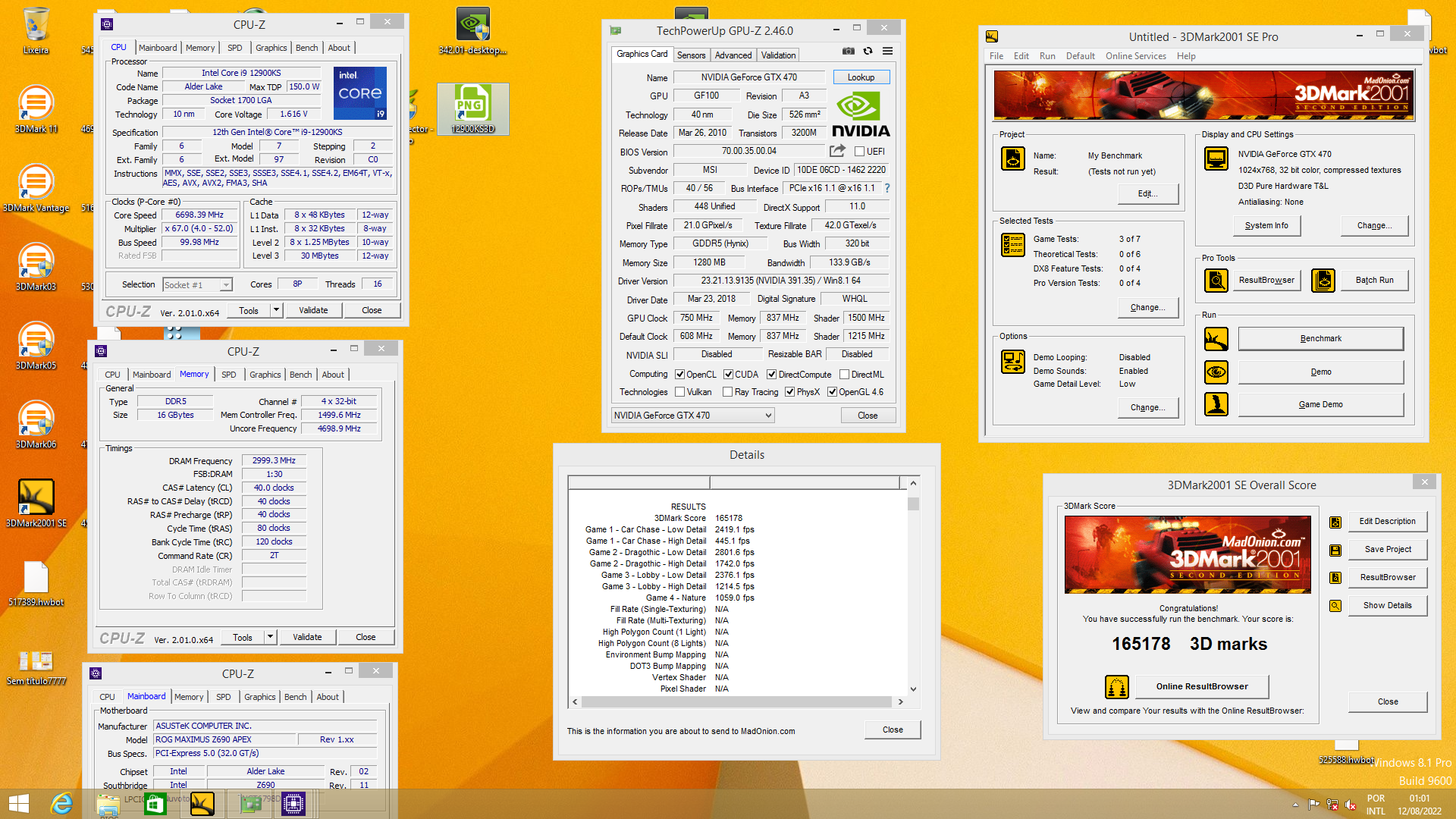Click the GPU-Z refresh icon
This screenshot has height=819, width=1456.
tap(868, 51)
